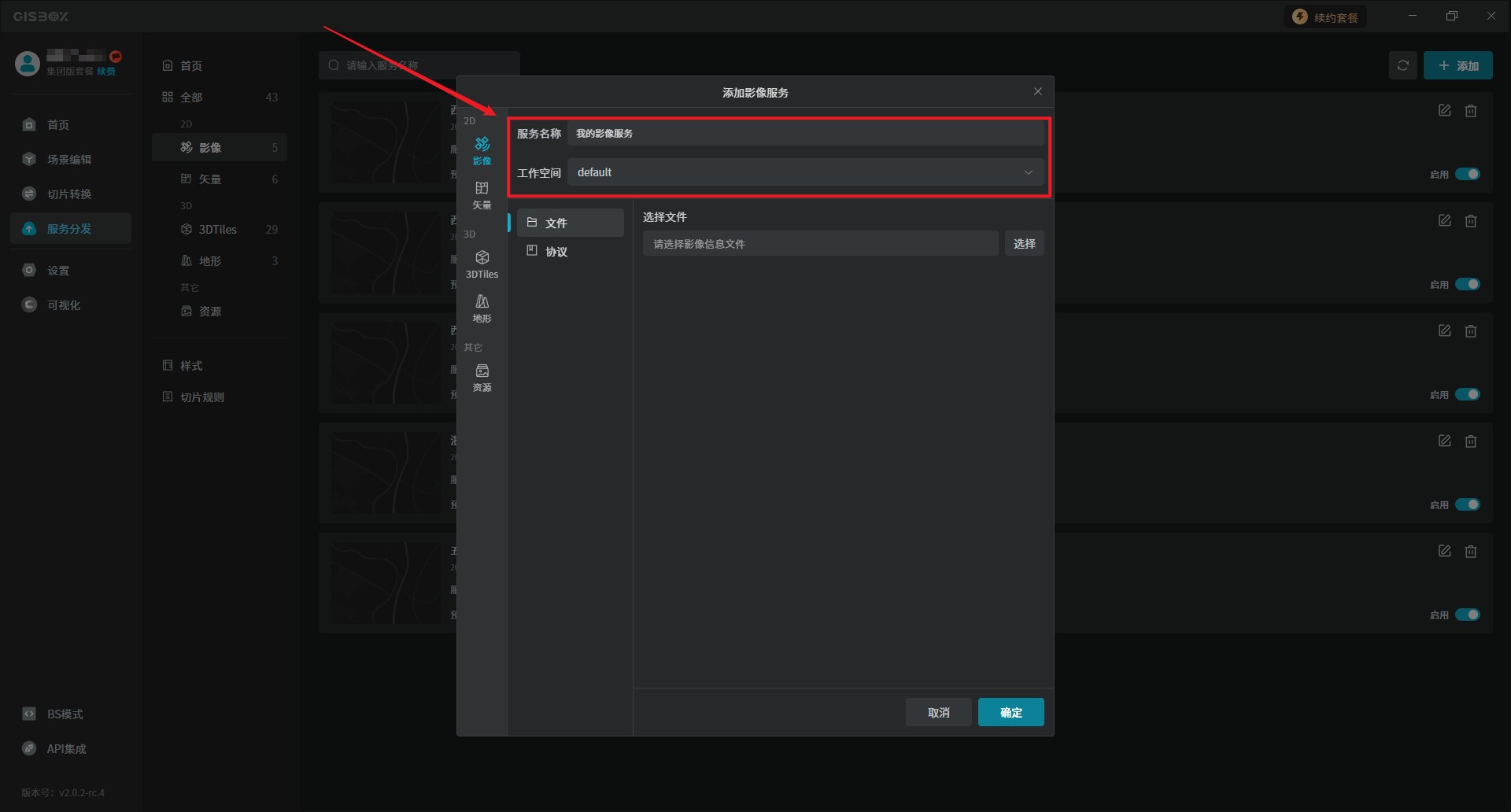Switch to the 文件 file tab
1511x812 pixels.
coord(557,223)
